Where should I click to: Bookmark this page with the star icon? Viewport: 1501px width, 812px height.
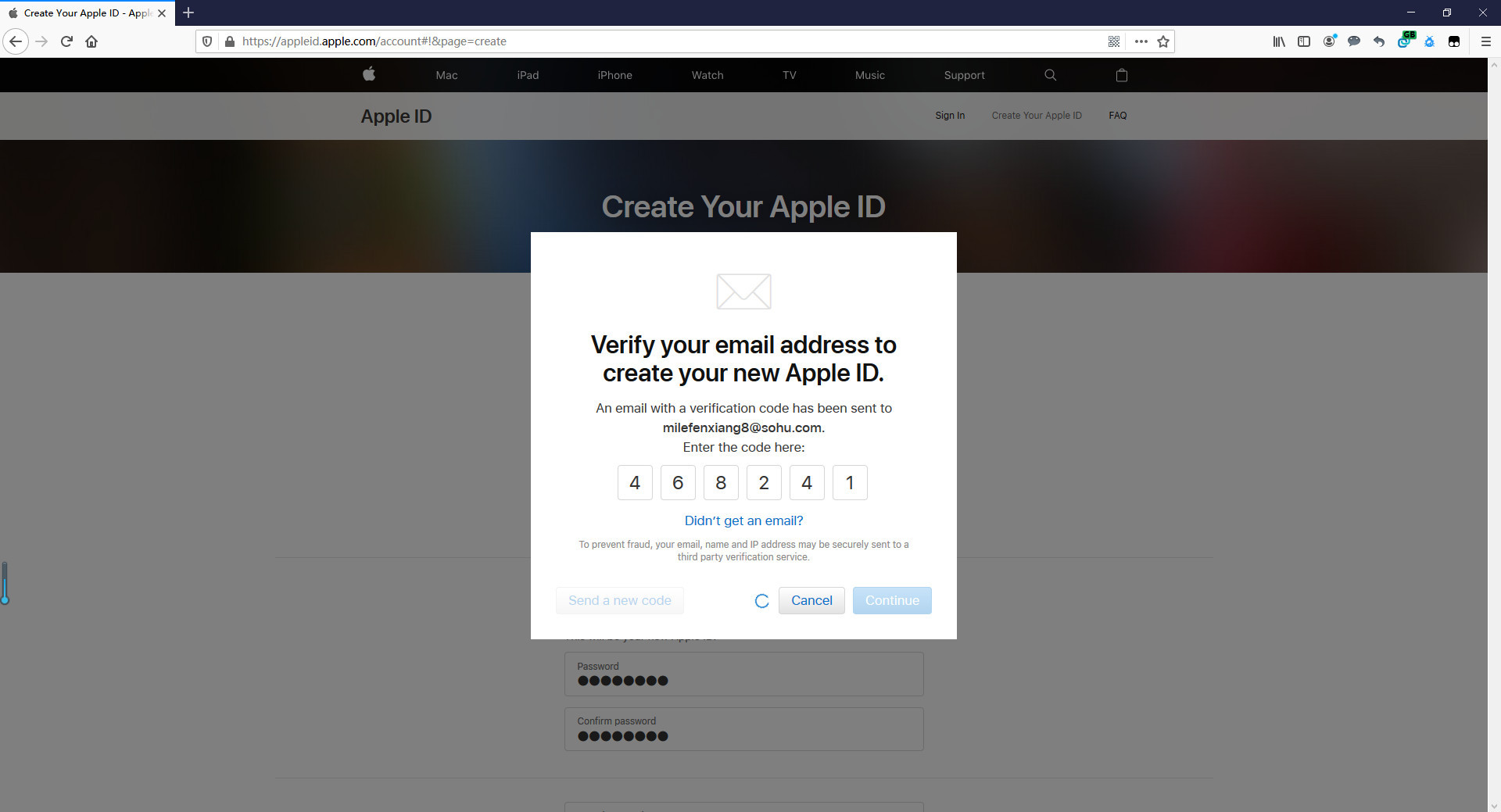1162,41
